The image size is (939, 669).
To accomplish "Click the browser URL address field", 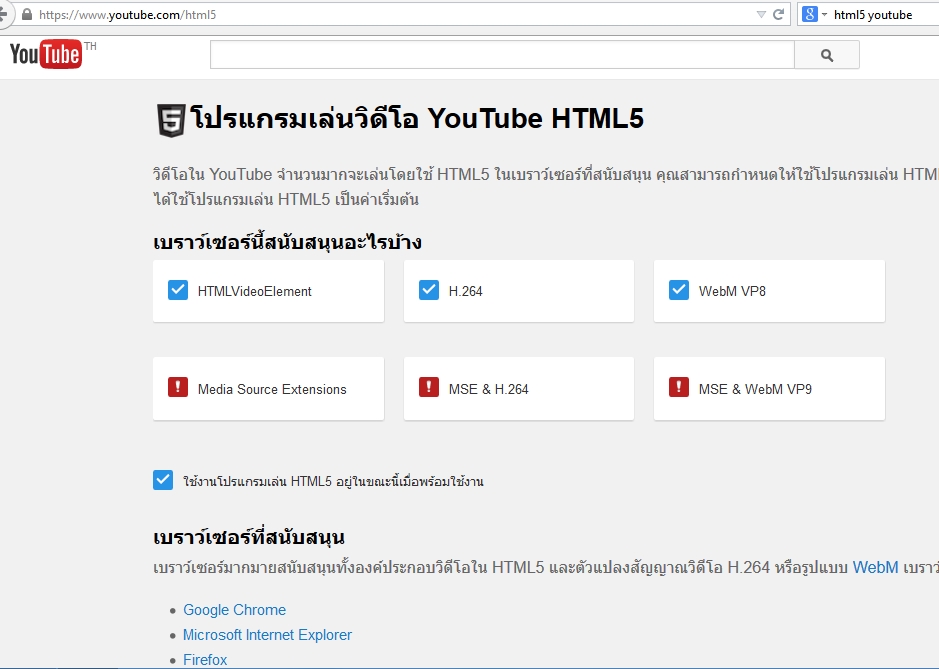I will [x=395, y=14].
